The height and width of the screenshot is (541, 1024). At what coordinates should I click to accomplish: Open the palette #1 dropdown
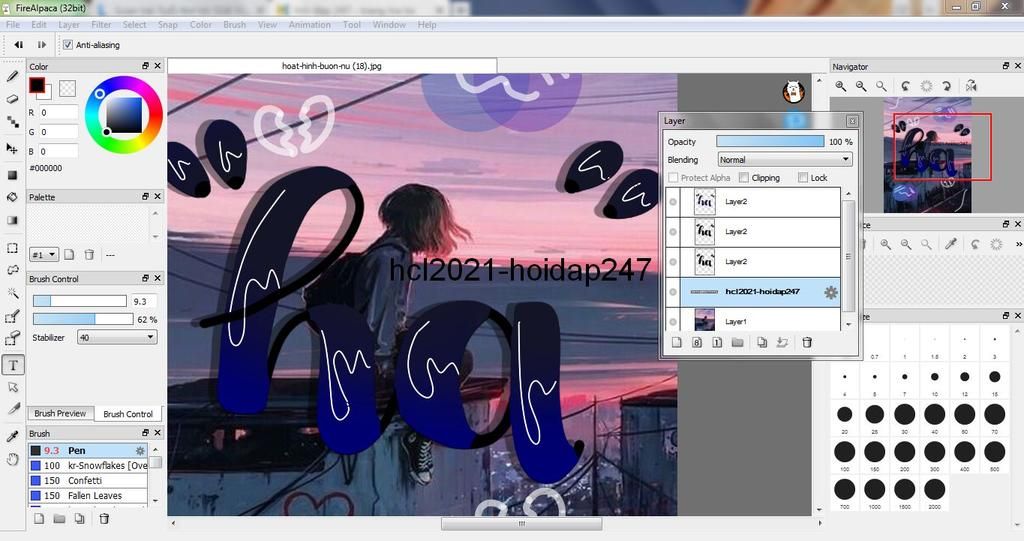pyautogui.click(x=44, y=255)
